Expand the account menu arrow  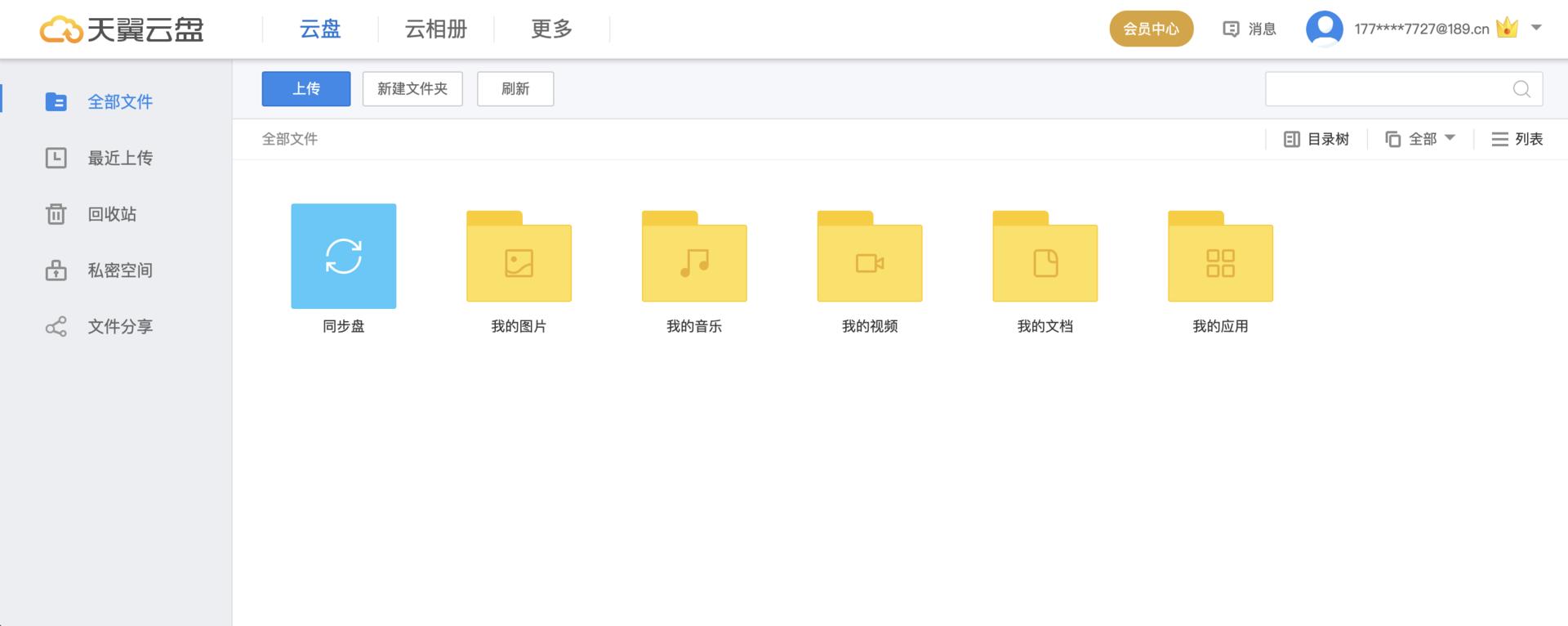pos(1536,28)
